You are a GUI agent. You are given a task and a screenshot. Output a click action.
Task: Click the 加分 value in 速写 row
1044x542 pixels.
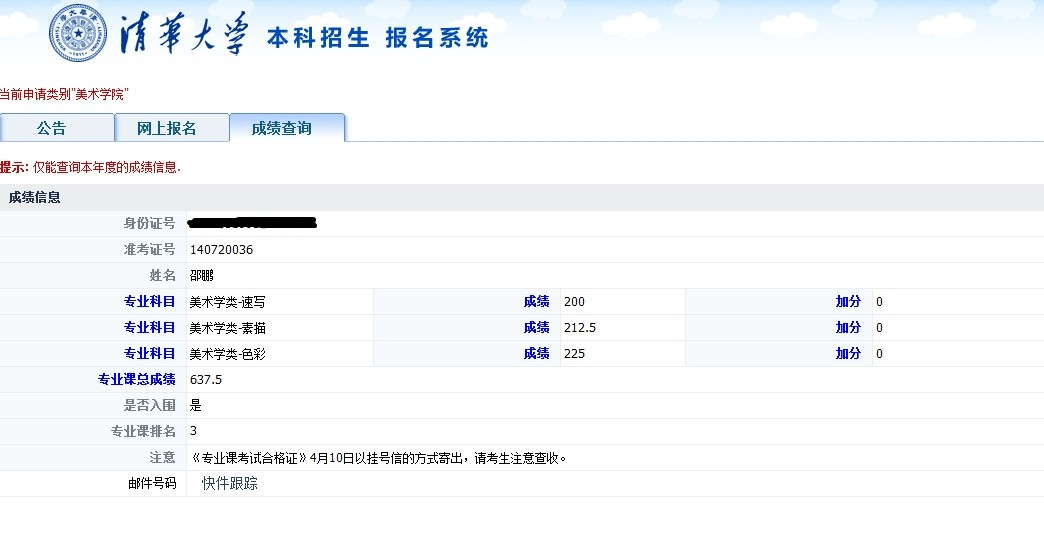pos(879,302)
